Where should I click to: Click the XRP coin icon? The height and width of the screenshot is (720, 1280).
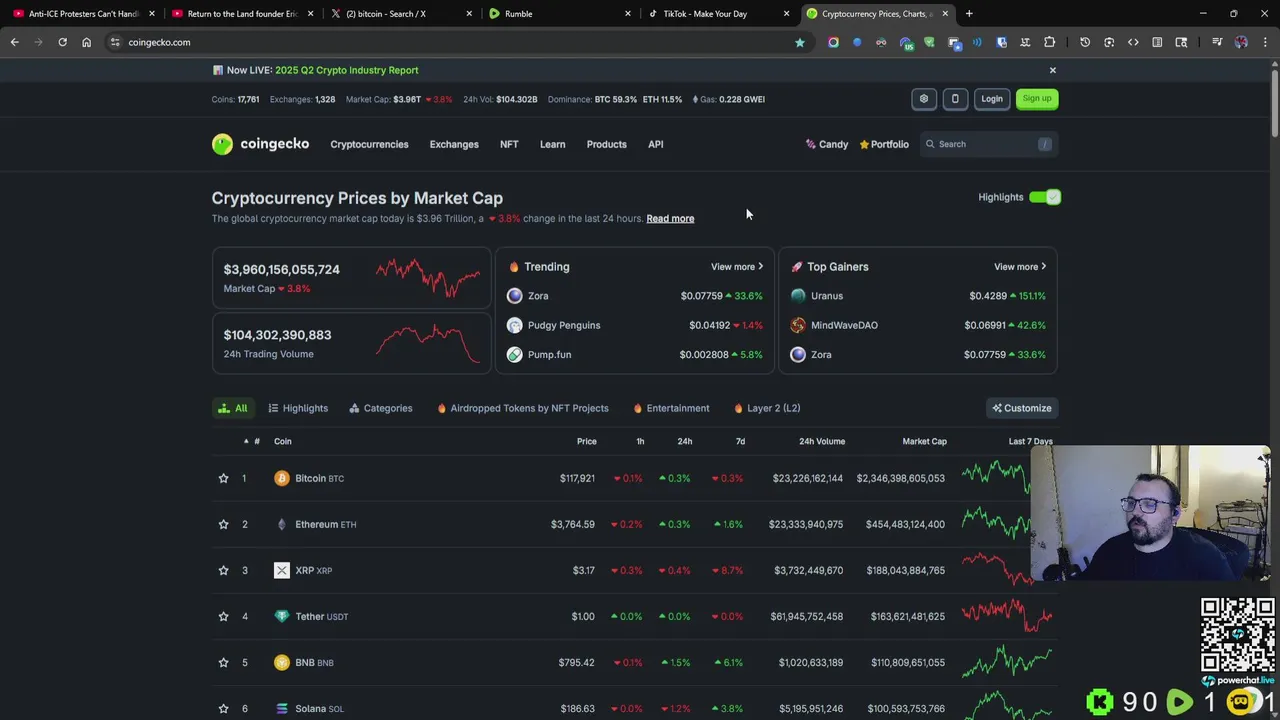pos(282,570)
